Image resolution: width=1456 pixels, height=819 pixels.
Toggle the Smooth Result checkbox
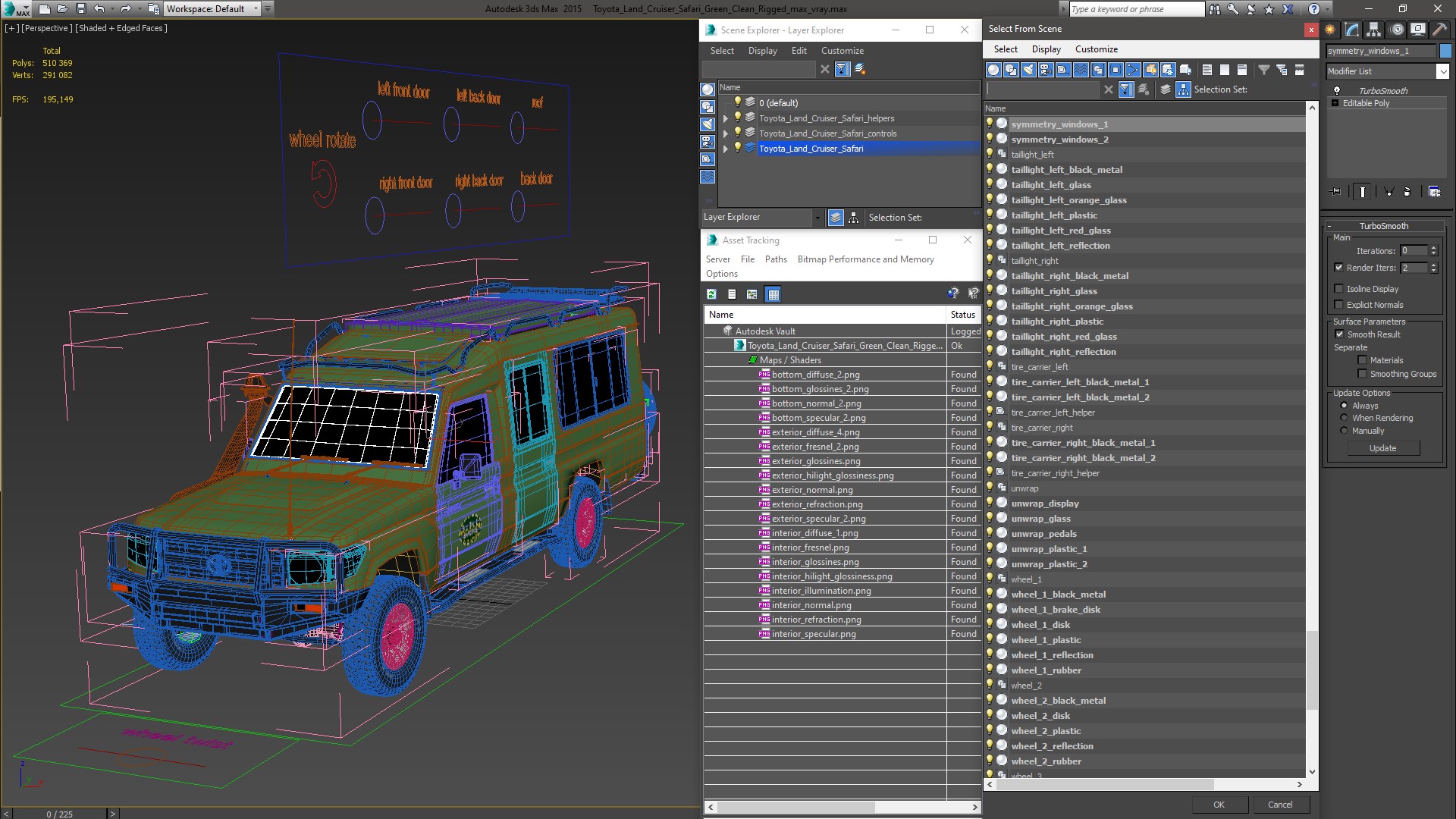tap(1339, 334)
